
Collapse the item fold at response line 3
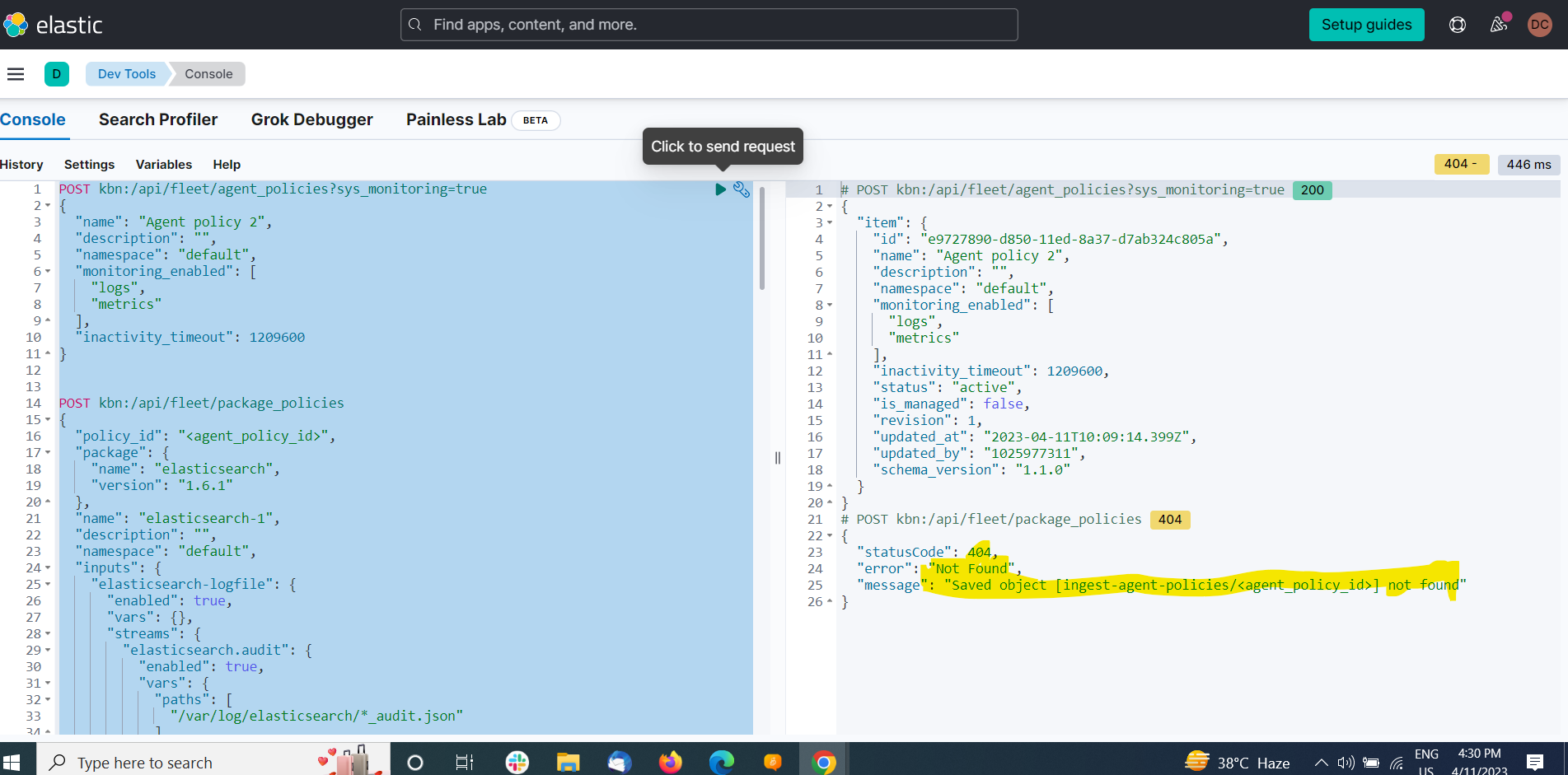tap(830, 223)
